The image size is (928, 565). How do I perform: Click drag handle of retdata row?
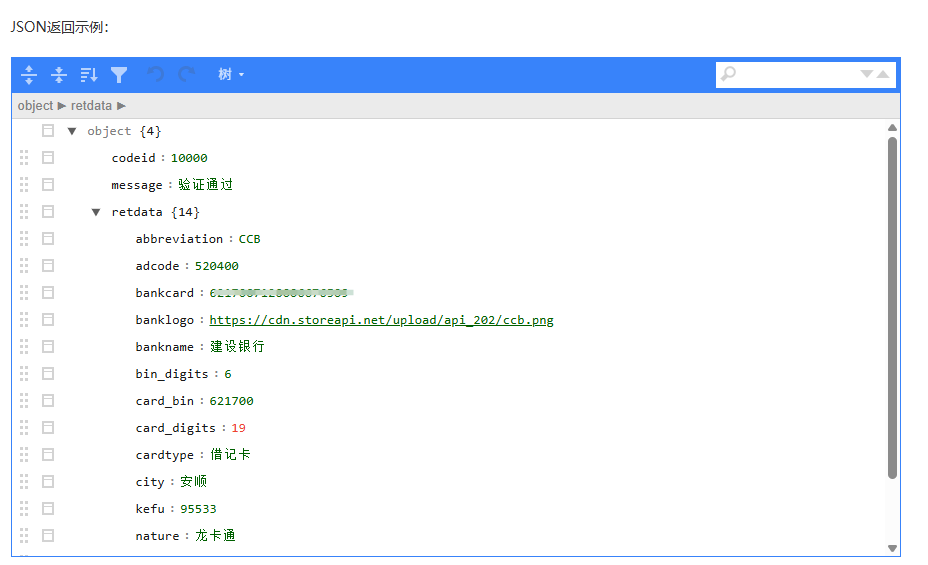click(24, 212)
